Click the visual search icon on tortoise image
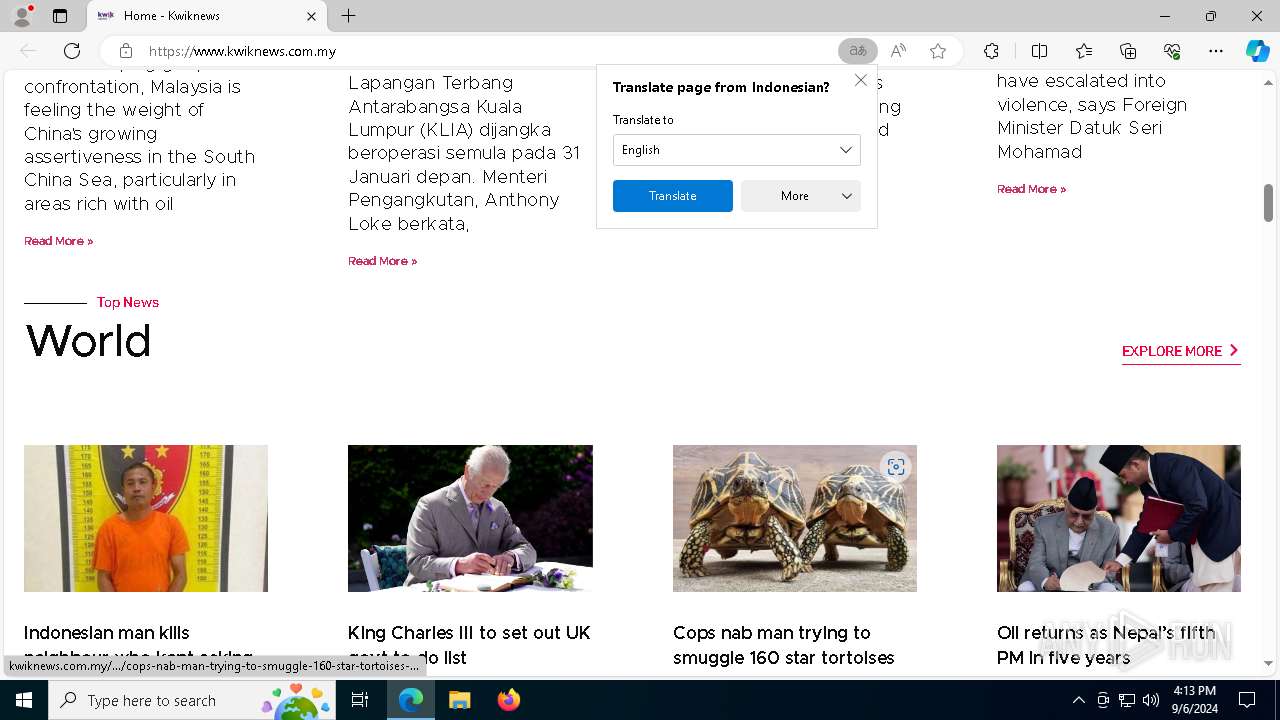 pos(896,467)
